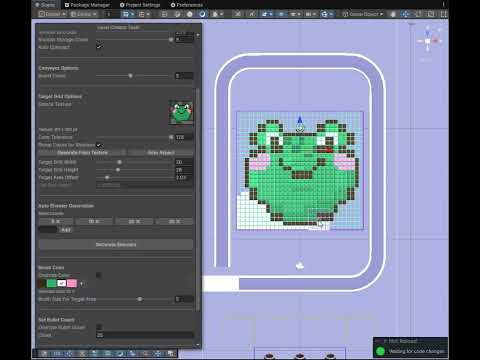Image resolution: width=480 pixels, height=360 pixels.
Task: Click the bullet Count input field
Action: click(x=145, y=335)
